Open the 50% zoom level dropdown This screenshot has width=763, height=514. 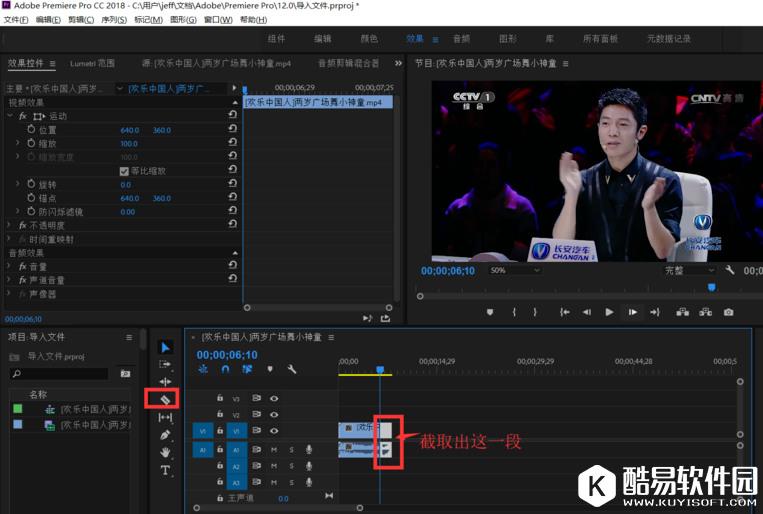pos(515,270)
